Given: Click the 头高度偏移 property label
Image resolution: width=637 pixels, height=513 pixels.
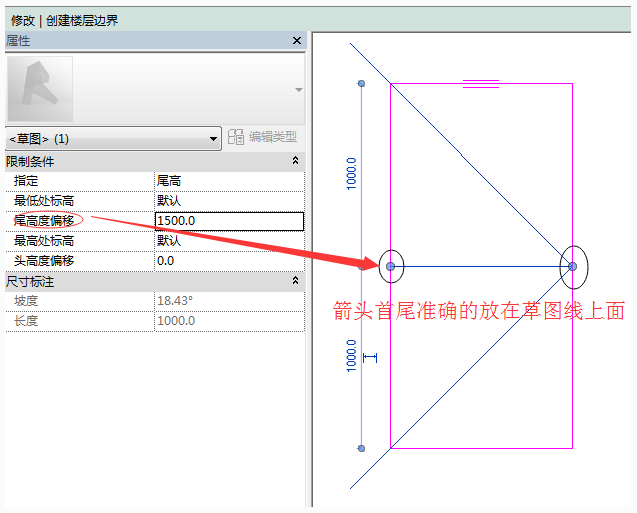Looking at the screenshot, I should 44,261.
